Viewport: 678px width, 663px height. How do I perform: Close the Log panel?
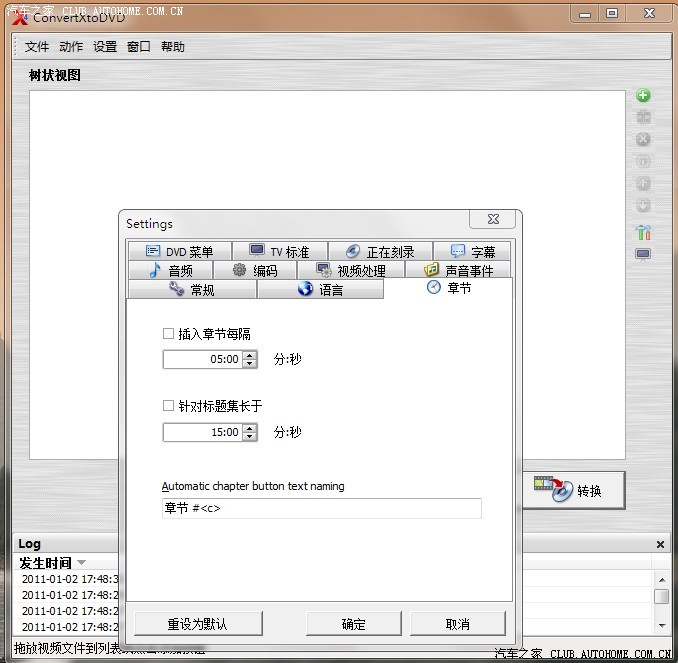coord(660,544)
